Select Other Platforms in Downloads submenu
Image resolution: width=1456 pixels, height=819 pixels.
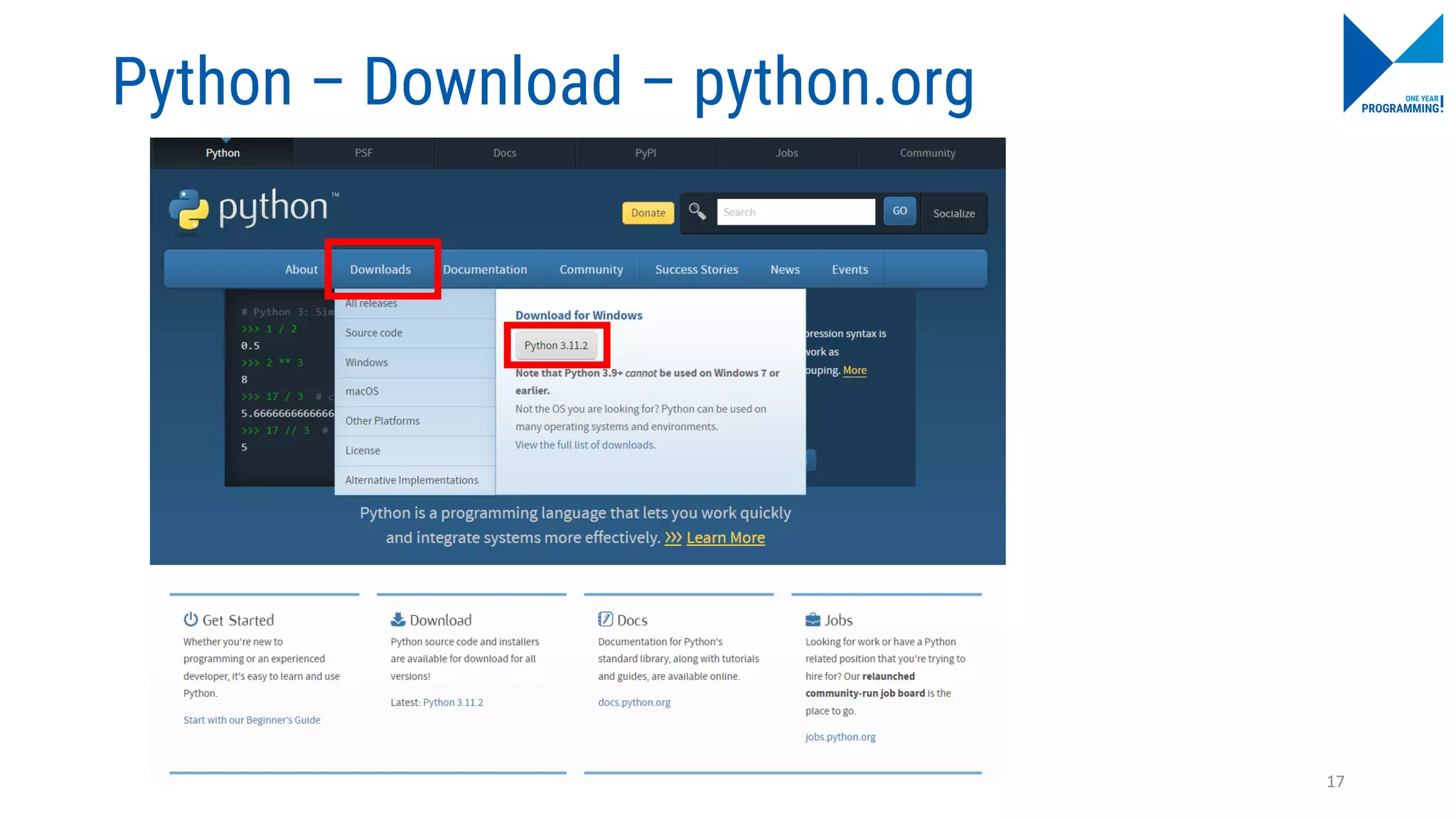(415, 421)
